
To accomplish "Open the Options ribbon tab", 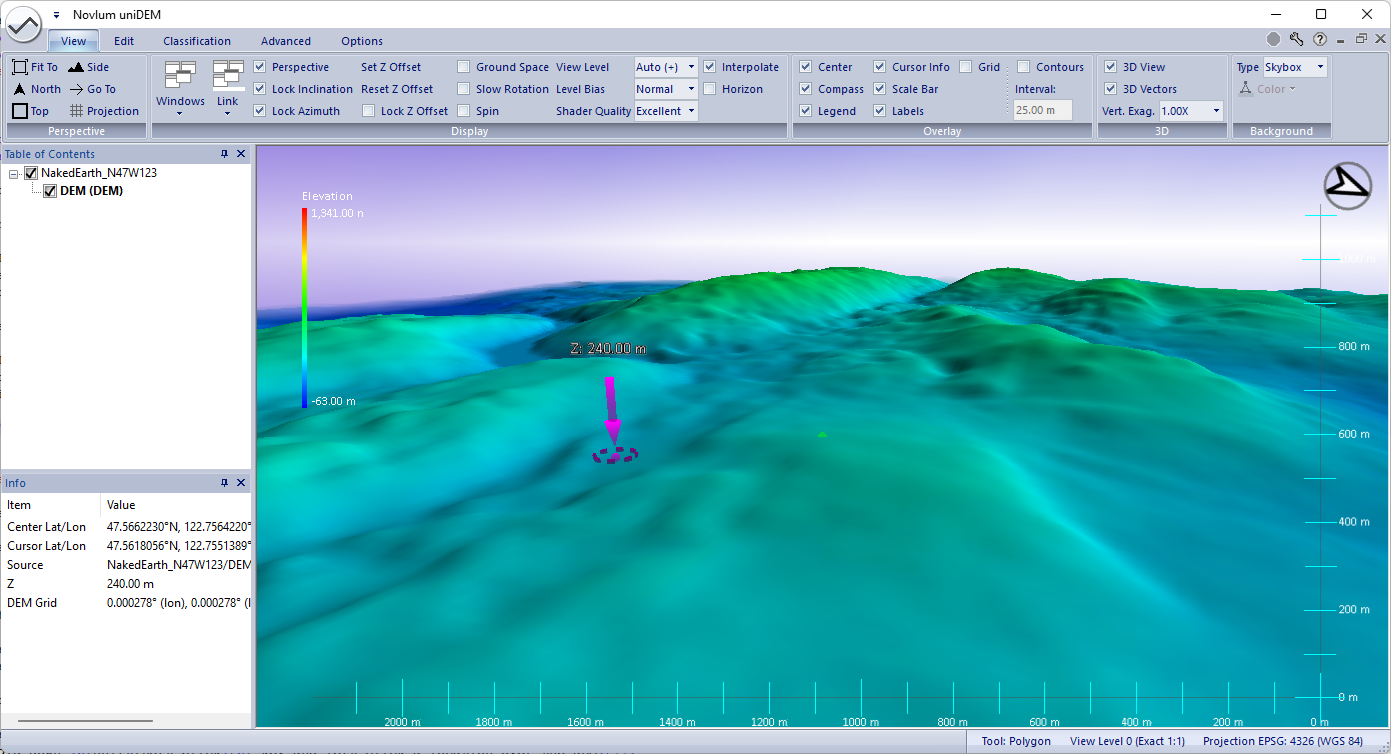I will pos(362,41).
